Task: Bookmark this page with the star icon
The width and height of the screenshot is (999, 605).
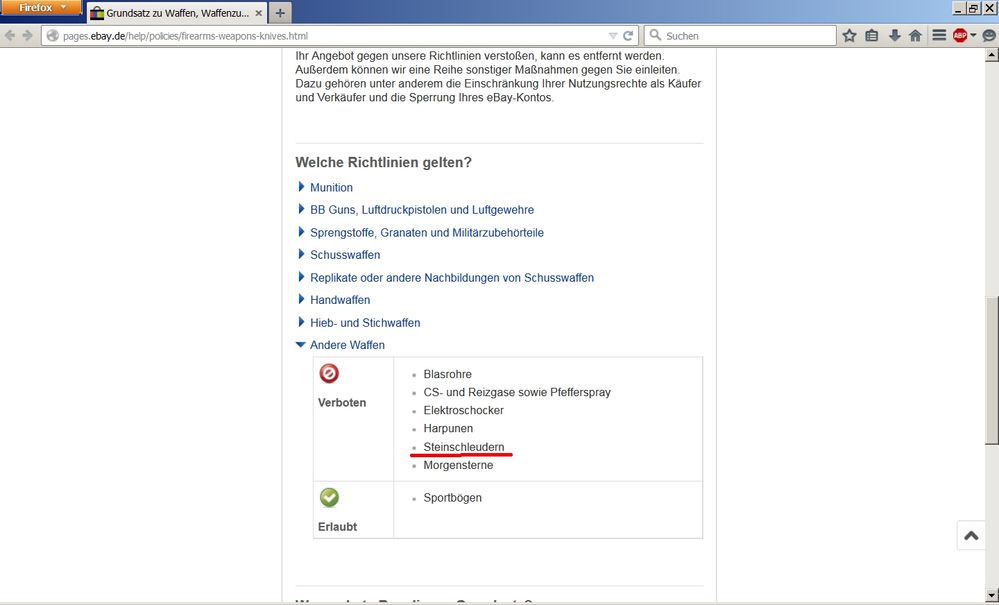Action: [x=849, y=35]
